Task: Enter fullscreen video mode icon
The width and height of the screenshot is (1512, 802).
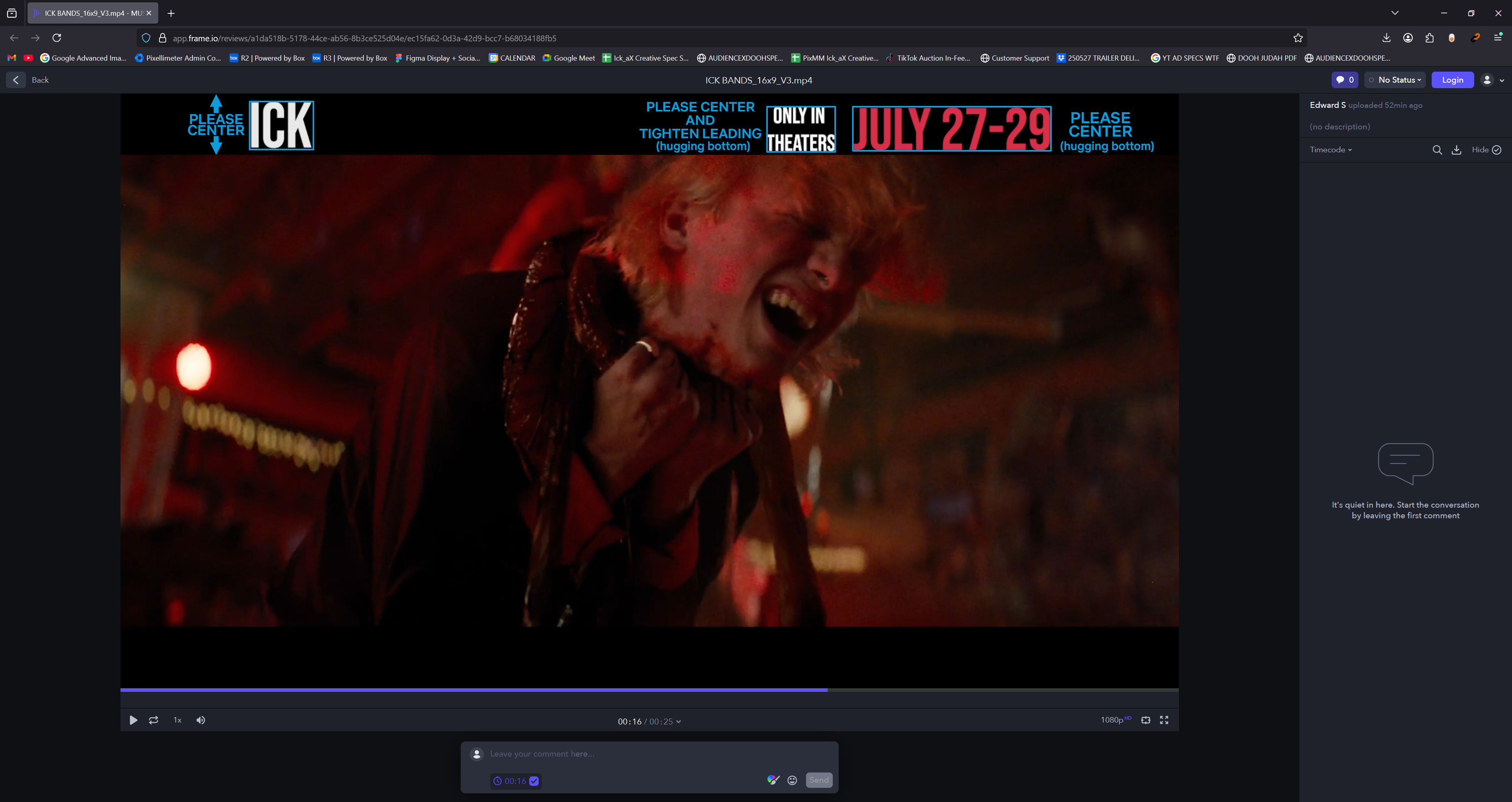Action: [1164, 720]
